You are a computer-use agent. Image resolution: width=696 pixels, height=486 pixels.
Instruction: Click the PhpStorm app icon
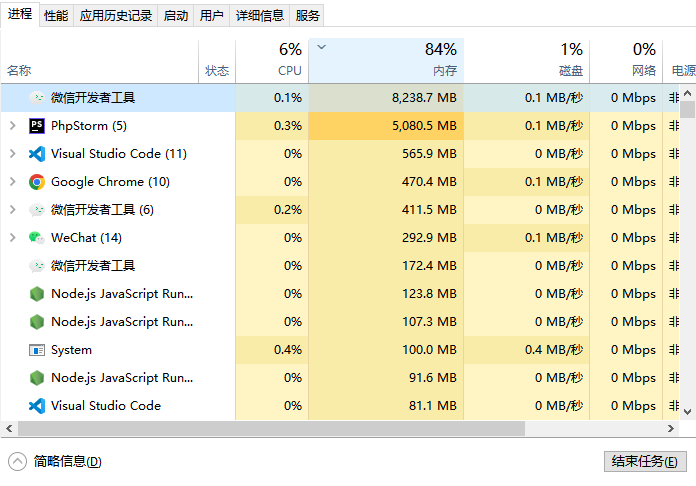coord(37,126)
